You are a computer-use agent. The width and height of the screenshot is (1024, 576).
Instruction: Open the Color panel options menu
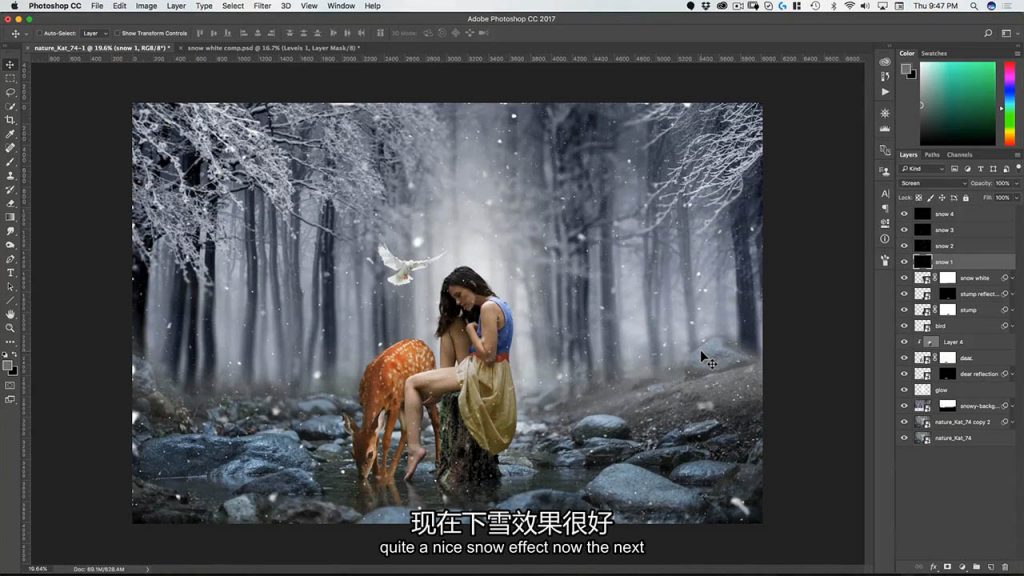point(1017,54)
